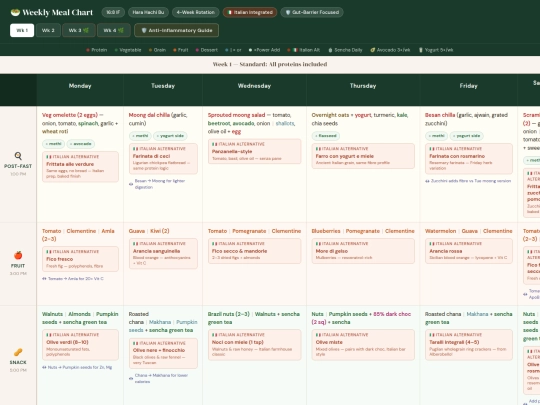Open the Wk 4 tab
The image size is (540, 405).
click(x=114, y=30)
